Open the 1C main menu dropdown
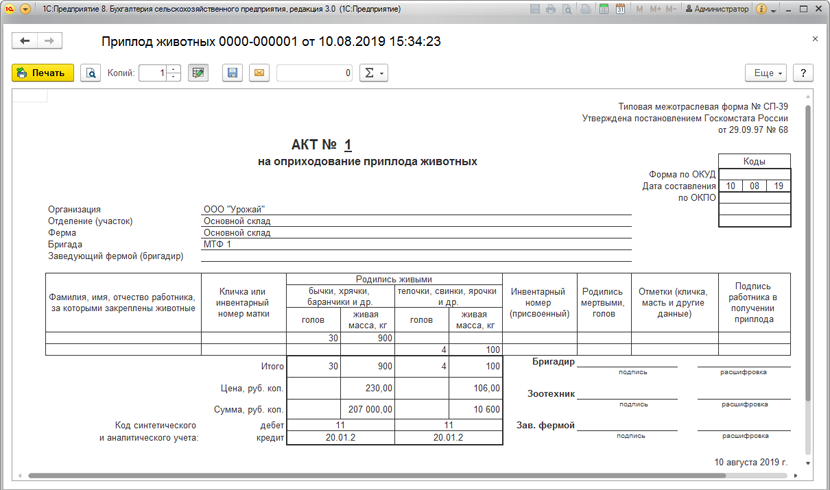The image size is (830, 490). coord(25,9)
